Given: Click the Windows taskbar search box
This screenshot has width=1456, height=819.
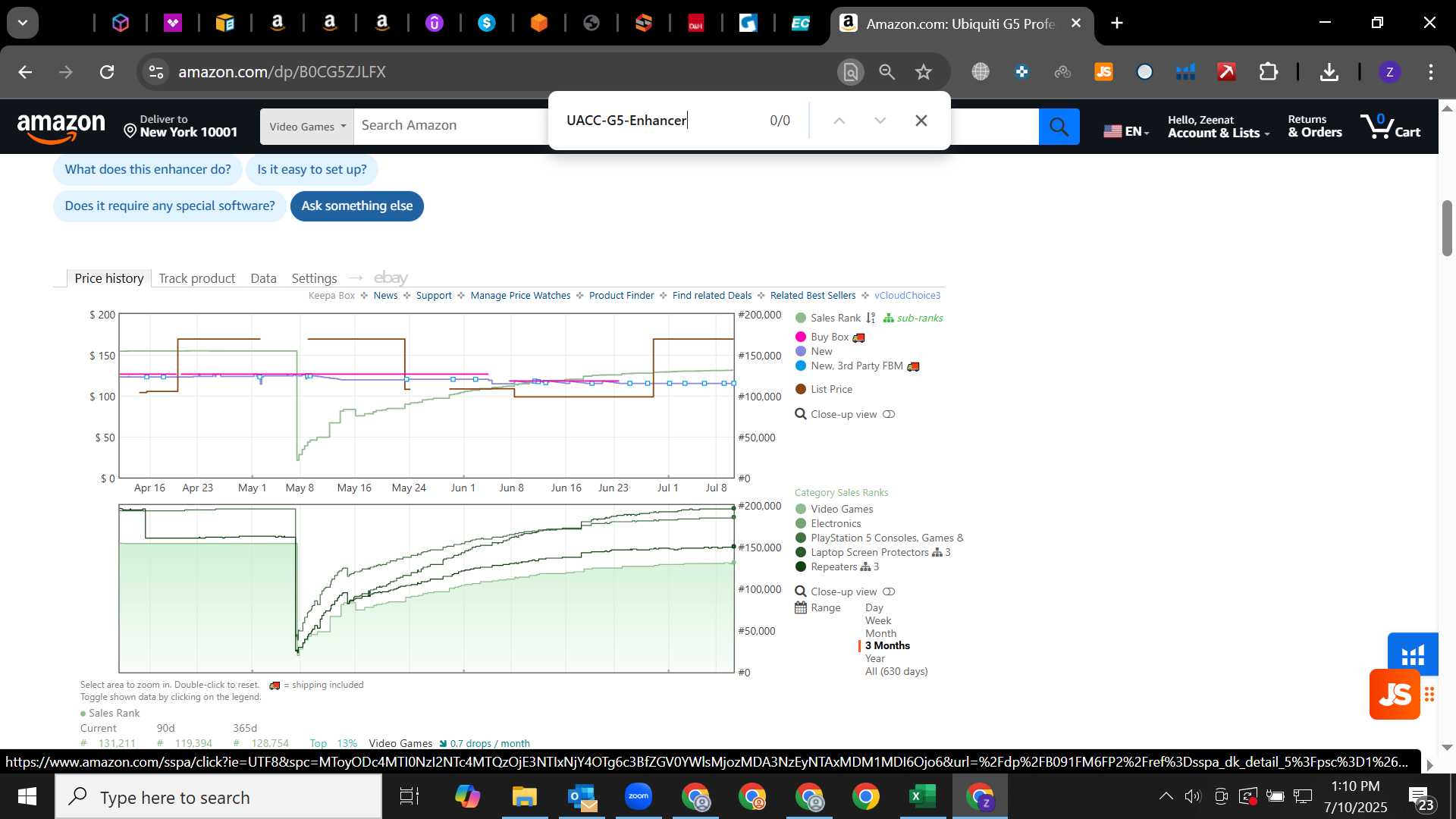Looking at the screenshot, I should click(x=218, y=797).
